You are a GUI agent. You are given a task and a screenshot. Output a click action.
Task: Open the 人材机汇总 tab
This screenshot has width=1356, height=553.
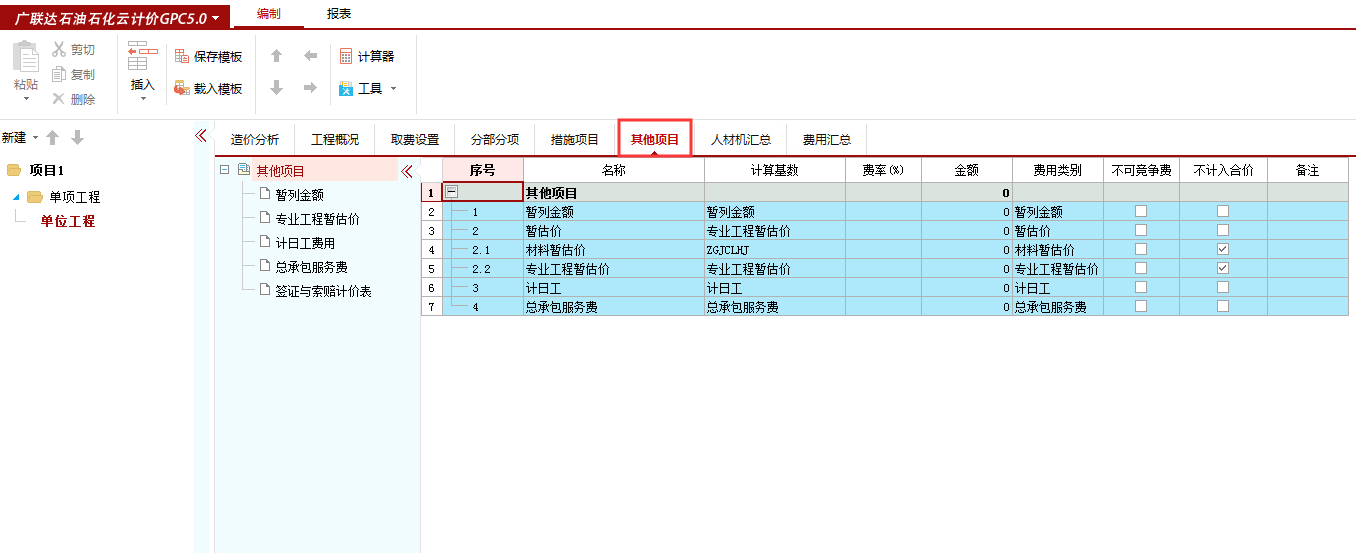tap(741, 140)
